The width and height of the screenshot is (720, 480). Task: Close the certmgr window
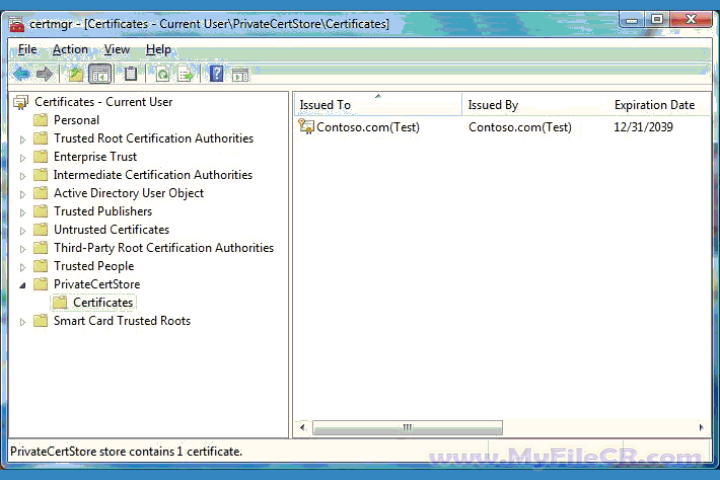pos(691,19)
